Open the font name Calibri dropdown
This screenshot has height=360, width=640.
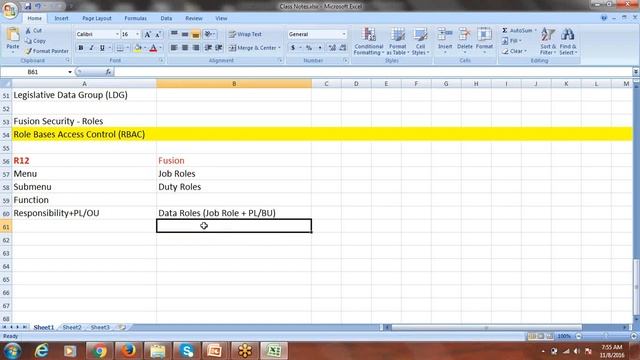click(x=117, y=35)
